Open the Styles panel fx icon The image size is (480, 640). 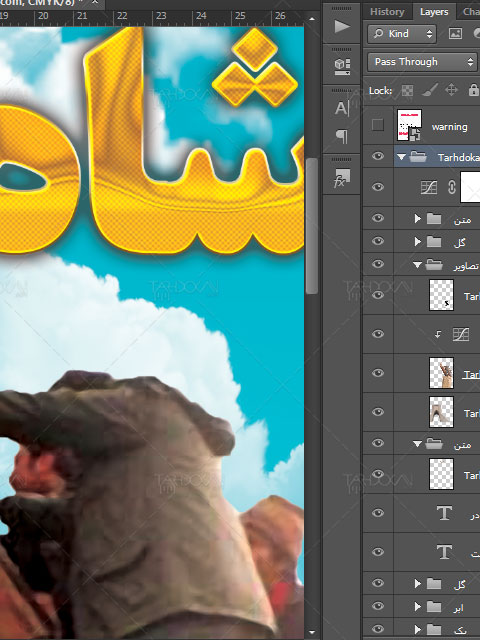point(342,178)
